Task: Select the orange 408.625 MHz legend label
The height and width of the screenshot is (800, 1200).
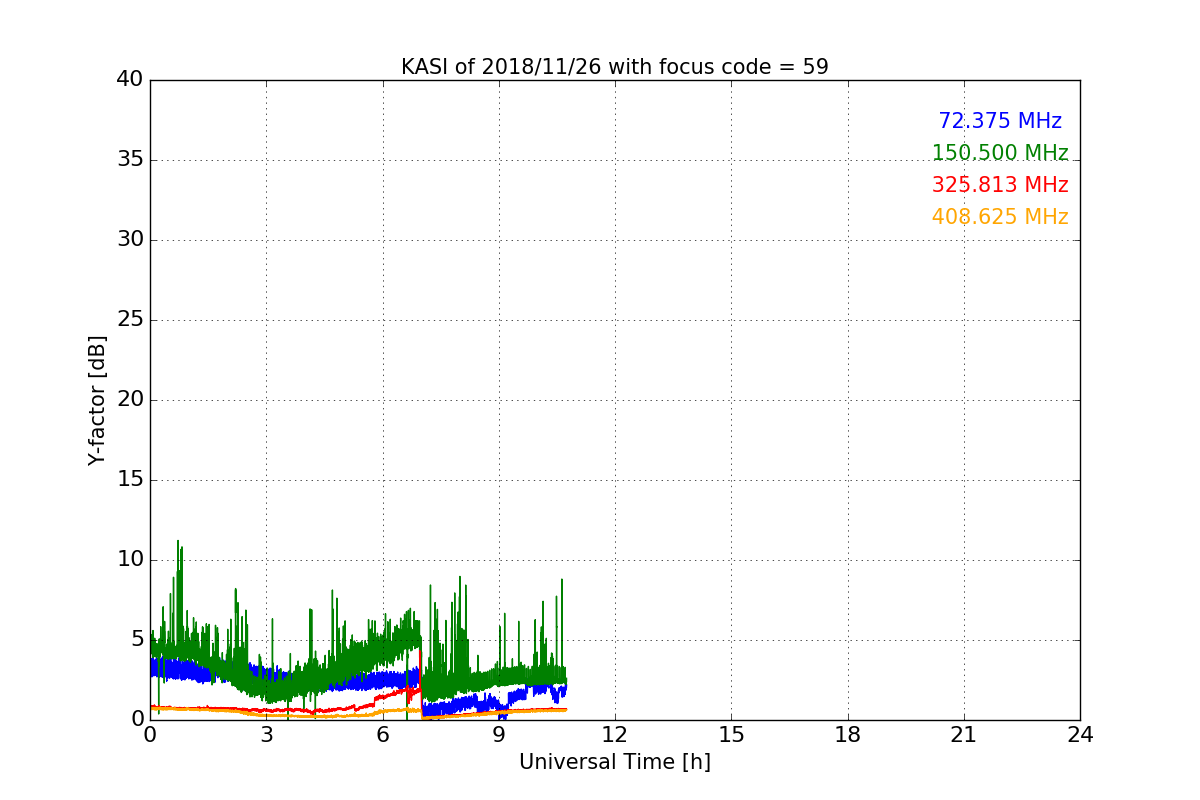Action: click(x=1000, y=217)
